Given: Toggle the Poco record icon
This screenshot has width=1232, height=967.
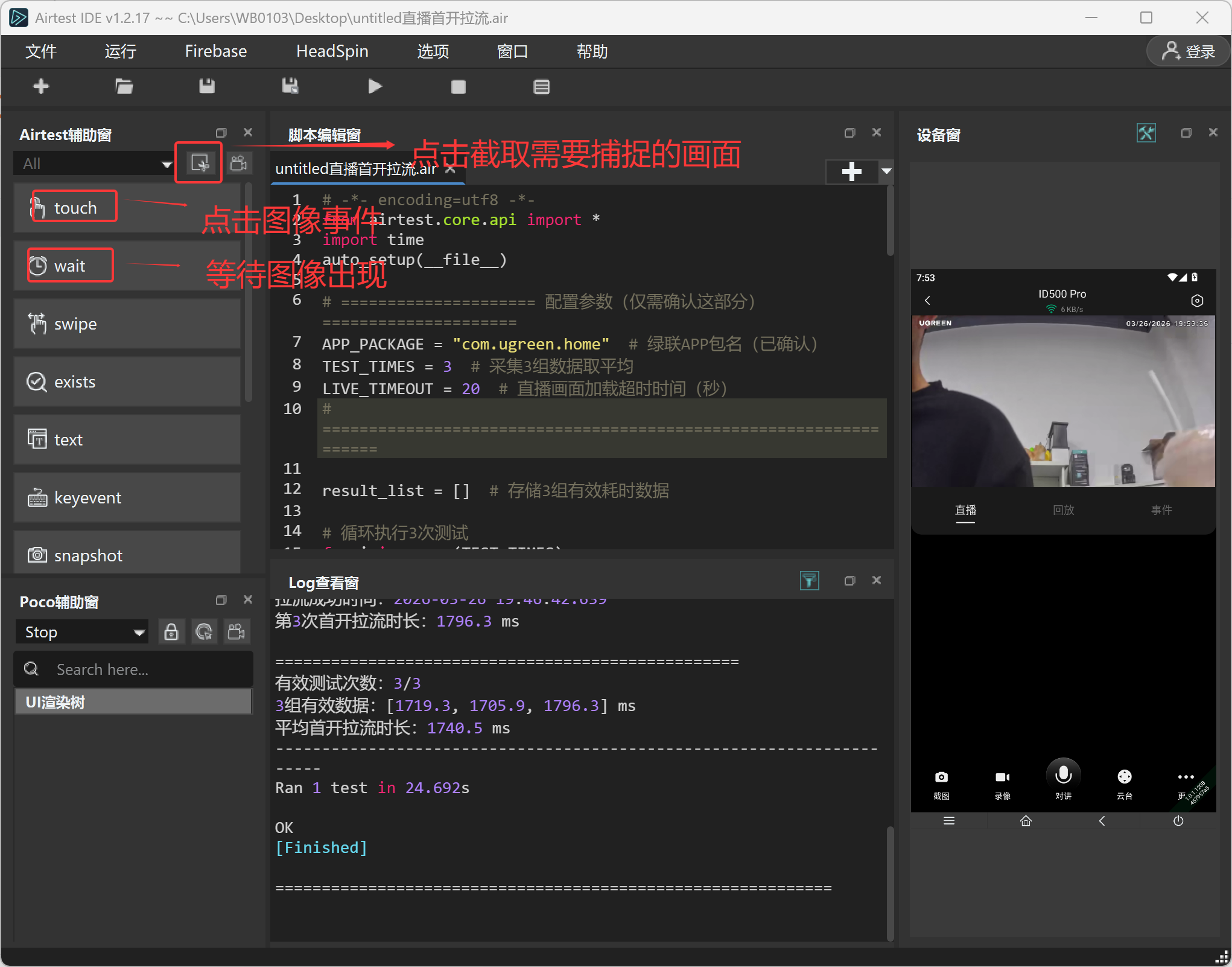Looking at the screenshot, I should (x=237, y=632).
